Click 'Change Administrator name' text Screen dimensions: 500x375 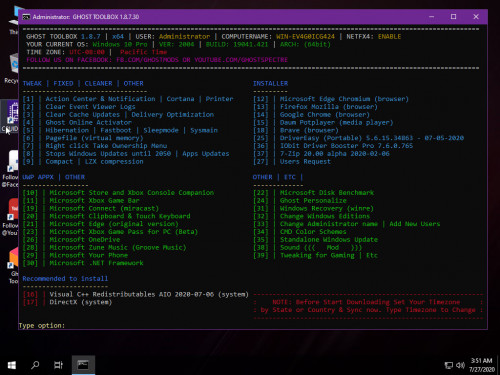pyautogui.click(x=329, y=224)
